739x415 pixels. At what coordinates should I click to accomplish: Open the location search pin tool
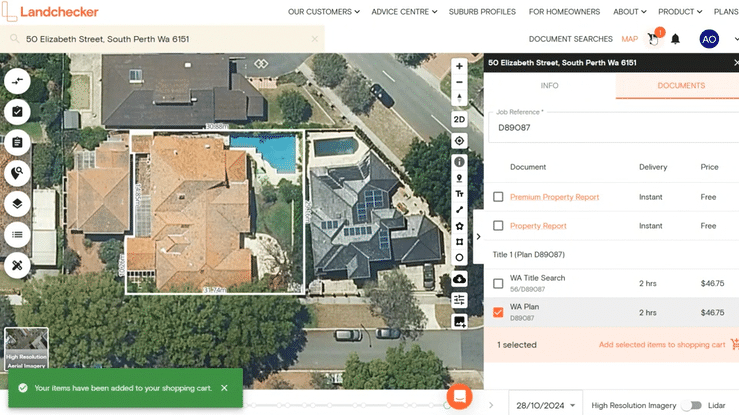(x=17, y=173)
